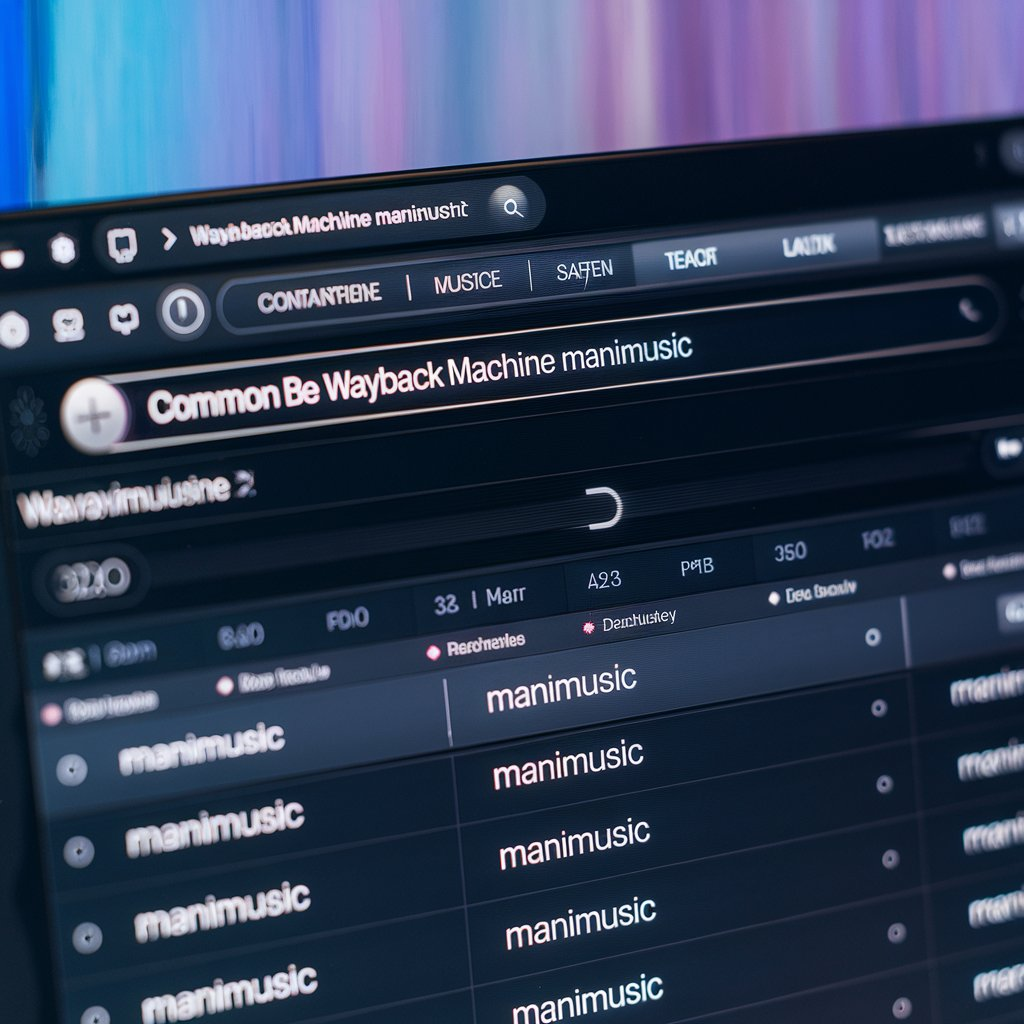Select the "A23" column header
This screenshot has height=1024, width=1024.
604,580
